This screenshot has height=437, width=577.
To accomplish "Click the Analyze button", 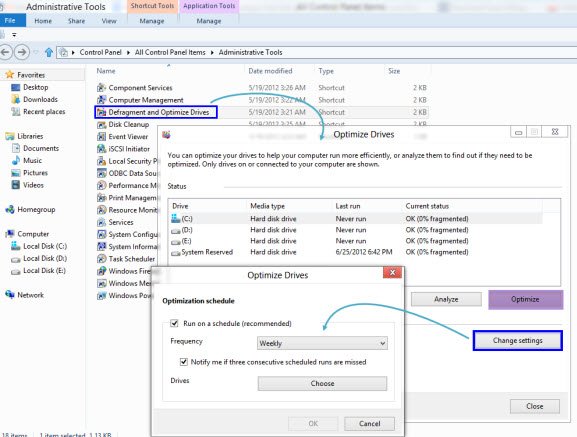I will 446,299.
